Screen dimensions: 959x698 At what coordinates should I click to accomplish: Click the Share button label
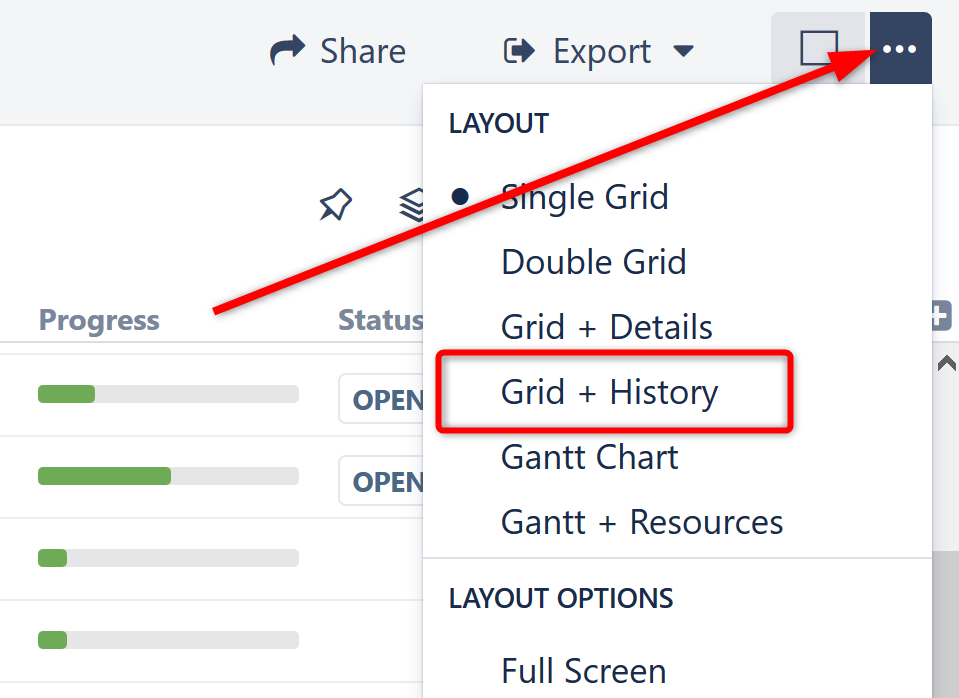coord(363,51)
